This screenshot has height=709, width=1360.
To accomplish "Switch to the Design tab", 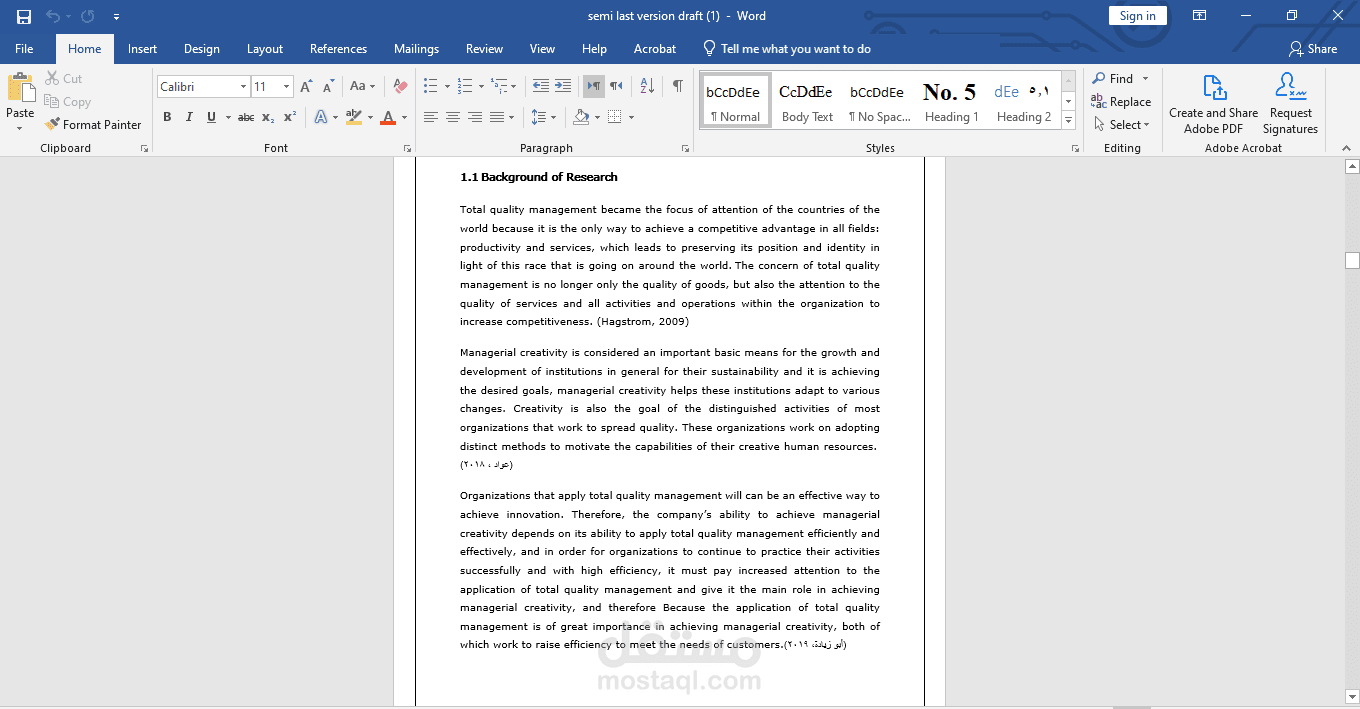I will coord(202,49).
